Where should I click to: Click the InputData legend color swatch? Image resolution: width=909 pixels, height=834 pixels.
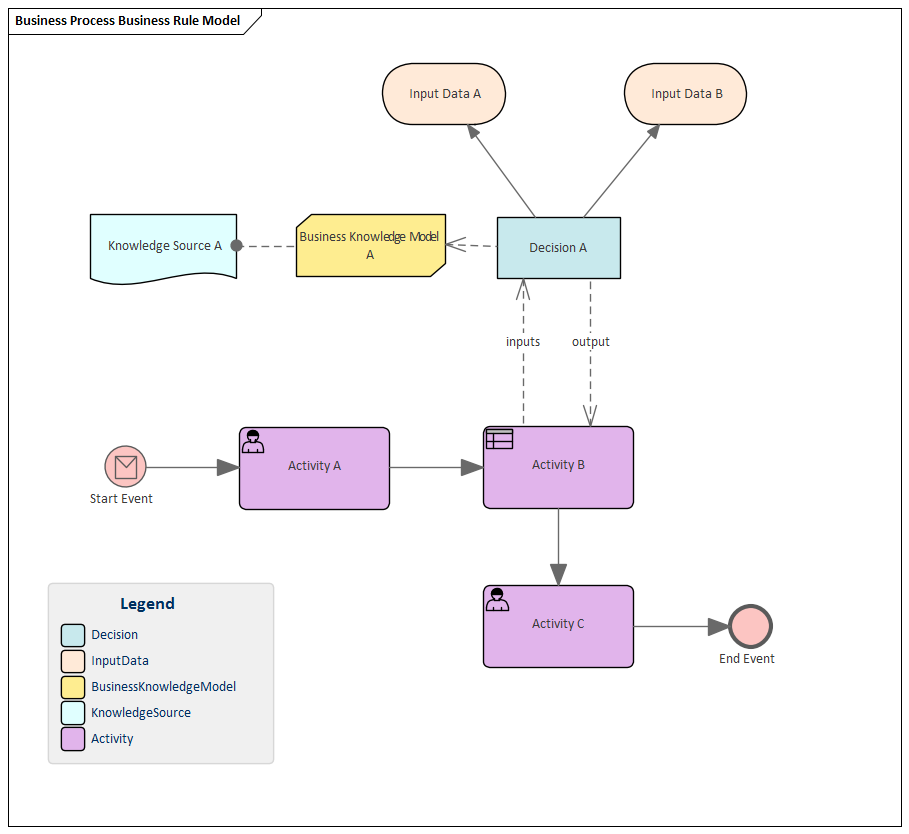click(x=73, y=661)
